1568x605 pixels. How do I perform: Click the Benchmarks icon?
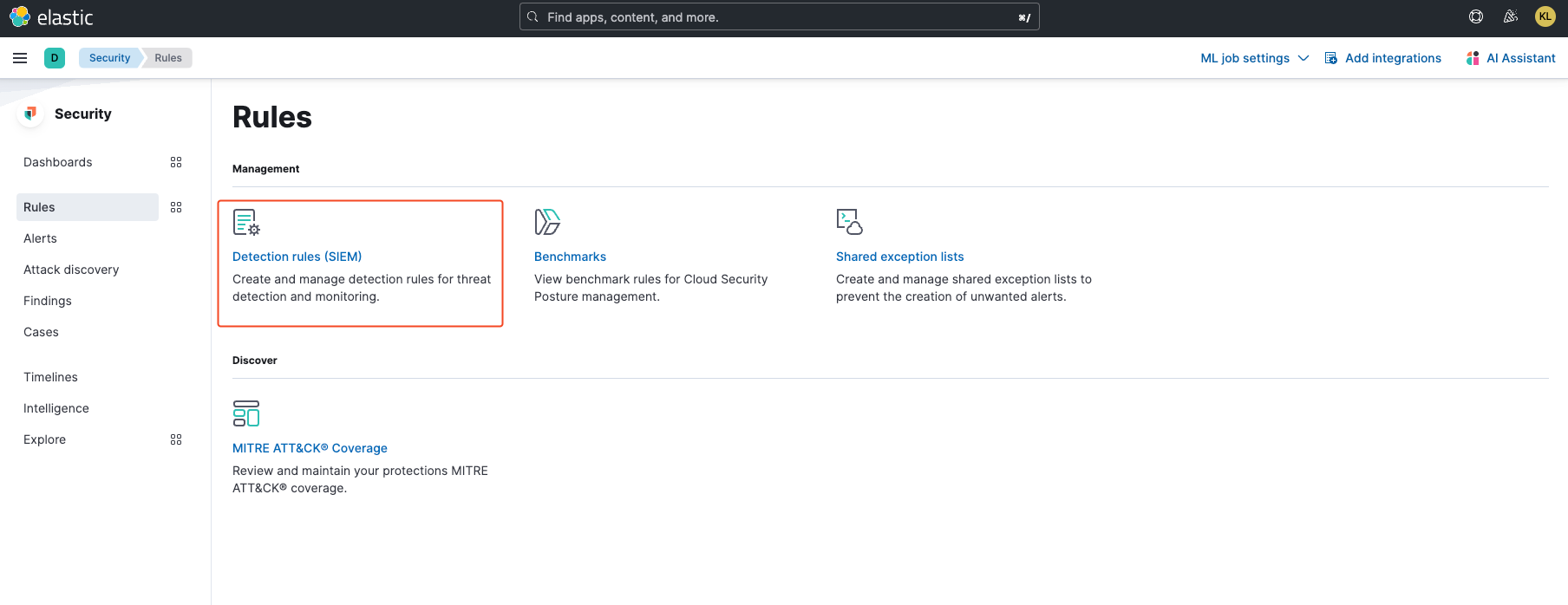(547, 222)
